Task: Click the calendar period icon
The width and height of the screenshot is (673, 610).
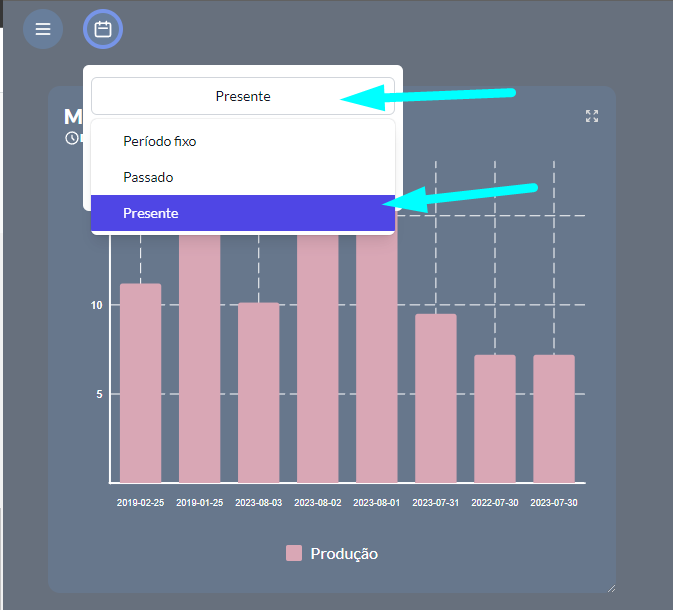Action: click(103, 29)
